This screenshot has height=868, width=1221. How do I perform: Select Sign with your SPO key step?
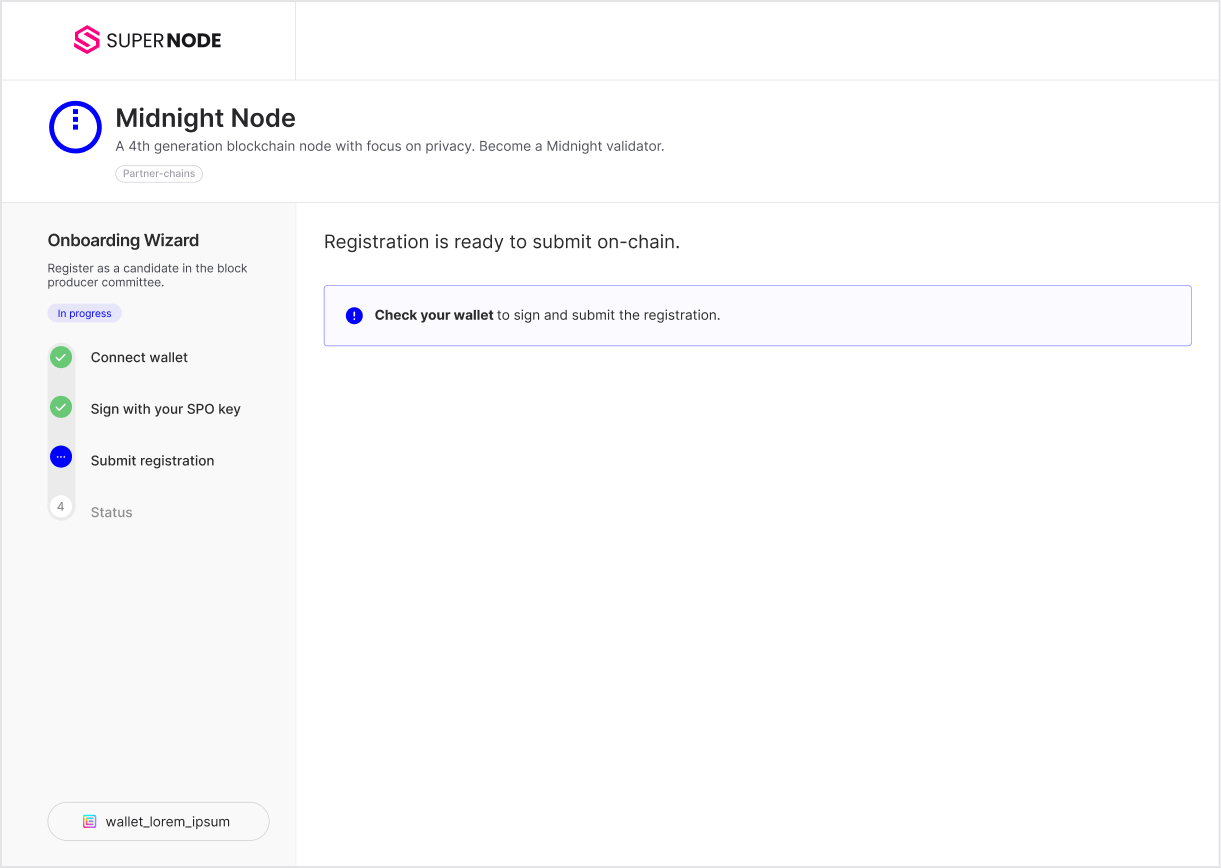[x=165, y=409]
